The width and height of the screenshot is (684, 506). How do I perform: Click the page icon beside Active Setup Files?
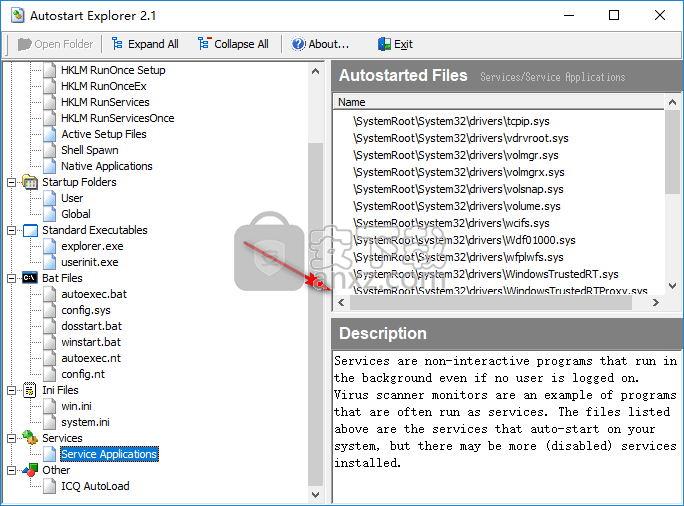pyautogui.click(x=50, y=134)
